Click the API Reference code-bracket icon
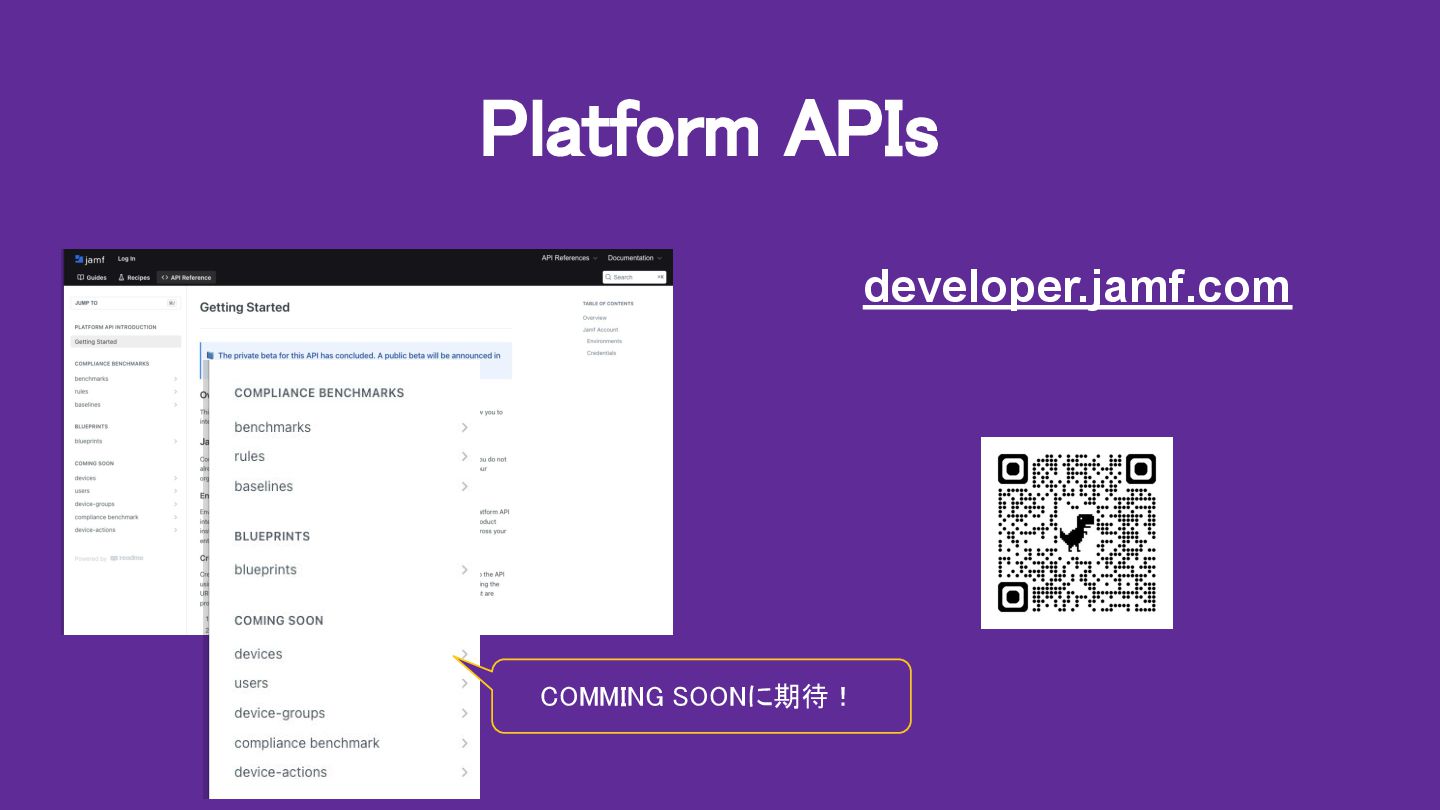1440x810 pixels. pos(165,278)
